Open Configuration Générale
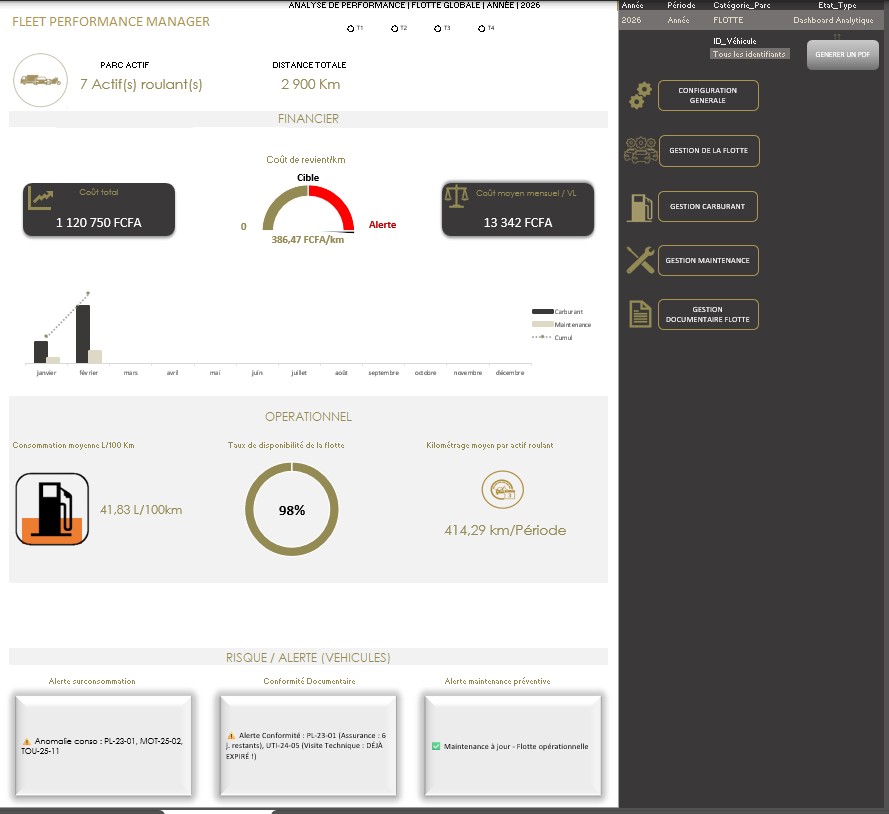Viewport: 889px width, 814px height. [x=707, y=95]
